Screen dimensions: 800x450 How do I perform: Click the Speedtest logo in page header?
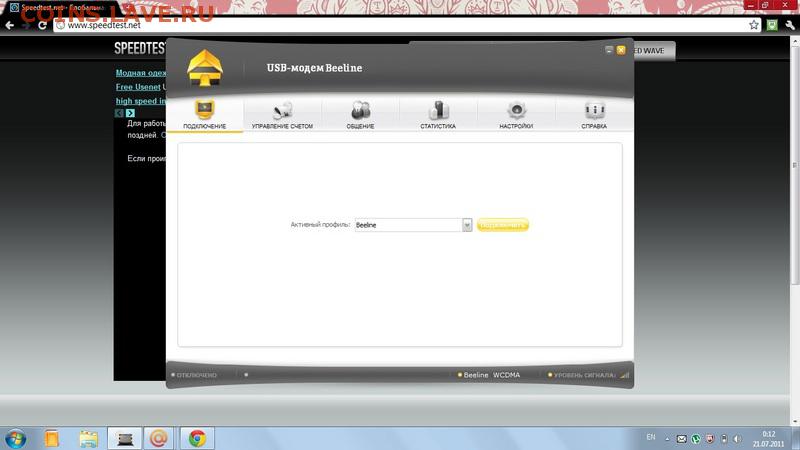tap(140, 48)
